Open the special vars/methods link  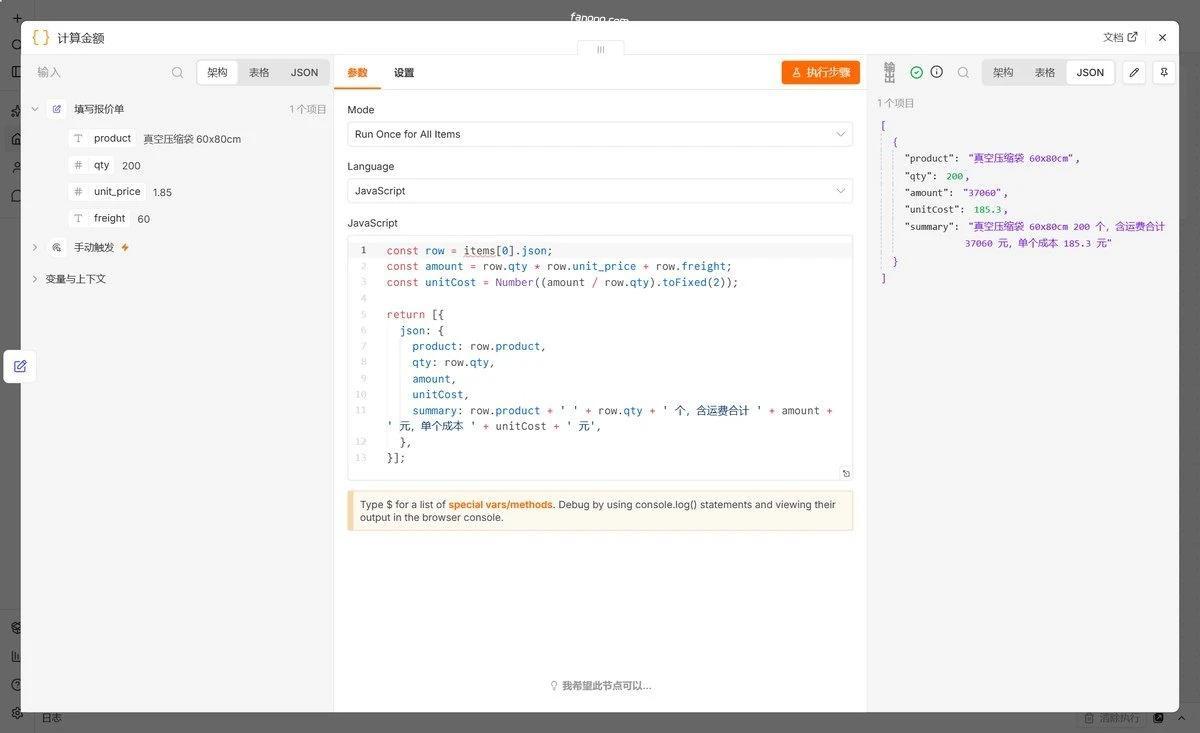pos(500,505)
